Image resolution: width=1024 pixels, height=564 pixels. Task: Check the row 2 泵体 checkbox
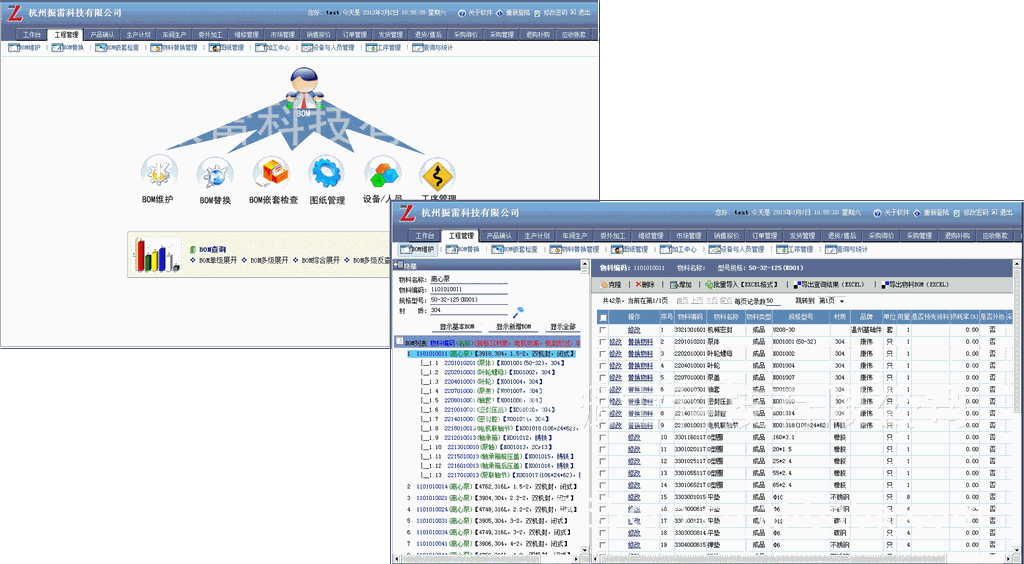[603, 342]
